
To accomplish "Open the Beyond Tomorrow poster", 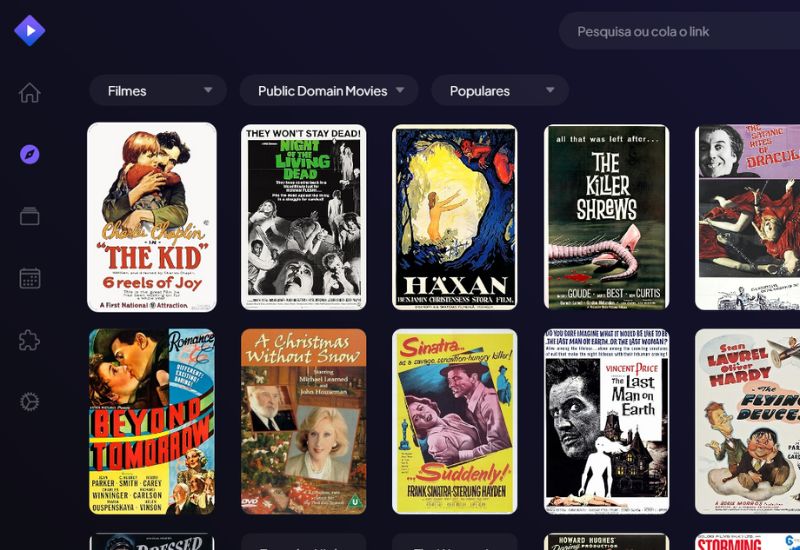I will [x=152, y=421].
